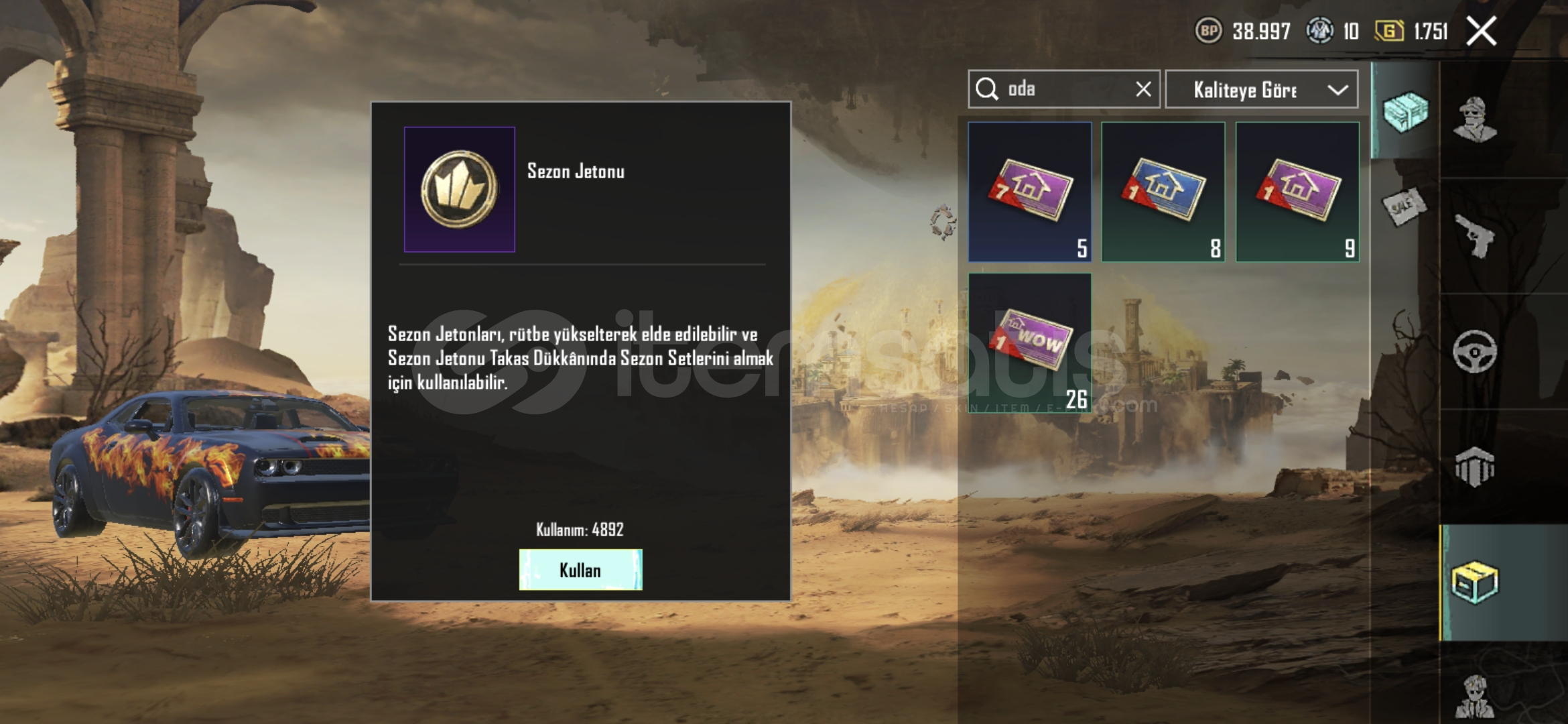This screenshot has width=1568, height=724.
Task: Click the BP coin currency icon
Action: point(1209,31)
